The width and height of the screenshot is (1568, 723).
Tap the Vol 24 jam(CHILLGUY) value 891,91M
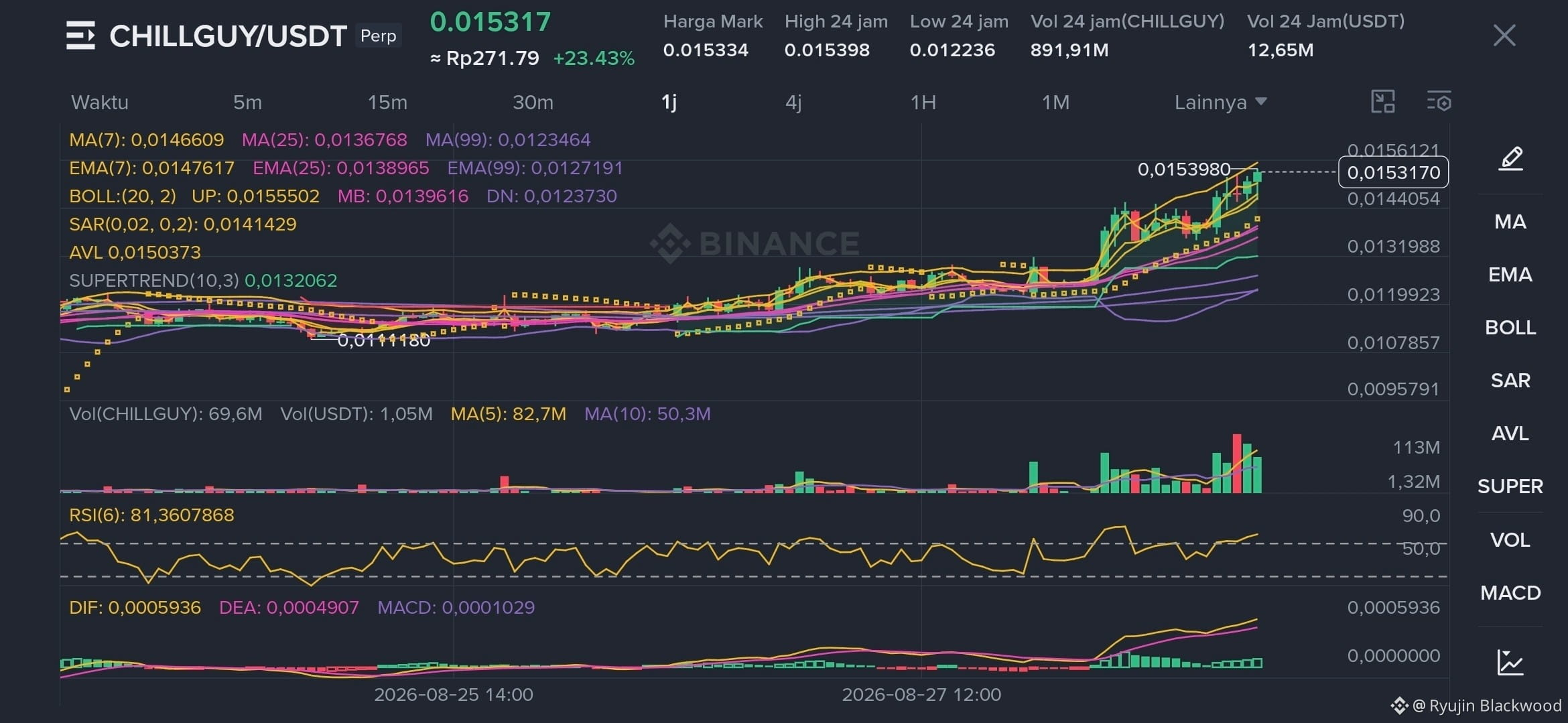pyautogui.click(x=1069, y=50)
